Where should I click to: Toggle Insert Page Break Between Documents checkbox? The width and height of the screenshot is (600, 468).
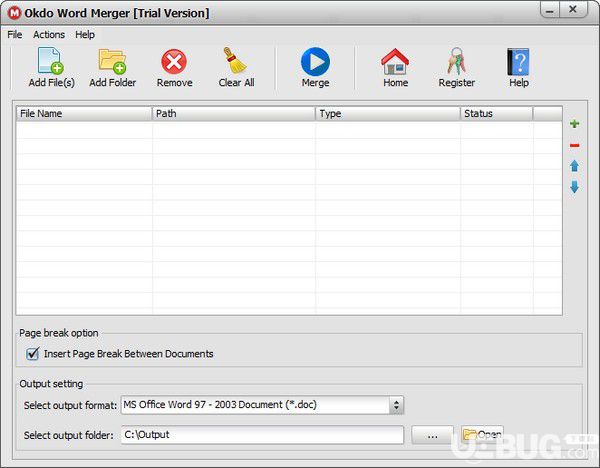click(33, 354)
